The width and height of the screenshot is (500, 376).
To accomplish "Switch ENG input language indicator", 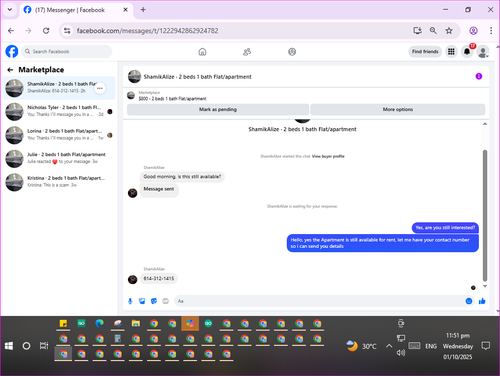I will pyautogui.click(x=431, y=346).
